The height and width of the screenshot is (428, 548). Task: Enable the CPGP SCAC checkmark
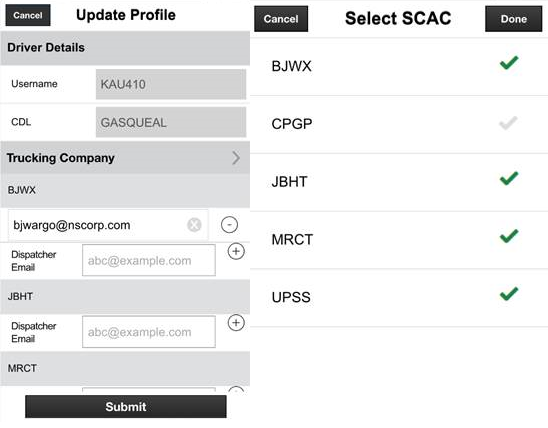(x=508, y=123)
